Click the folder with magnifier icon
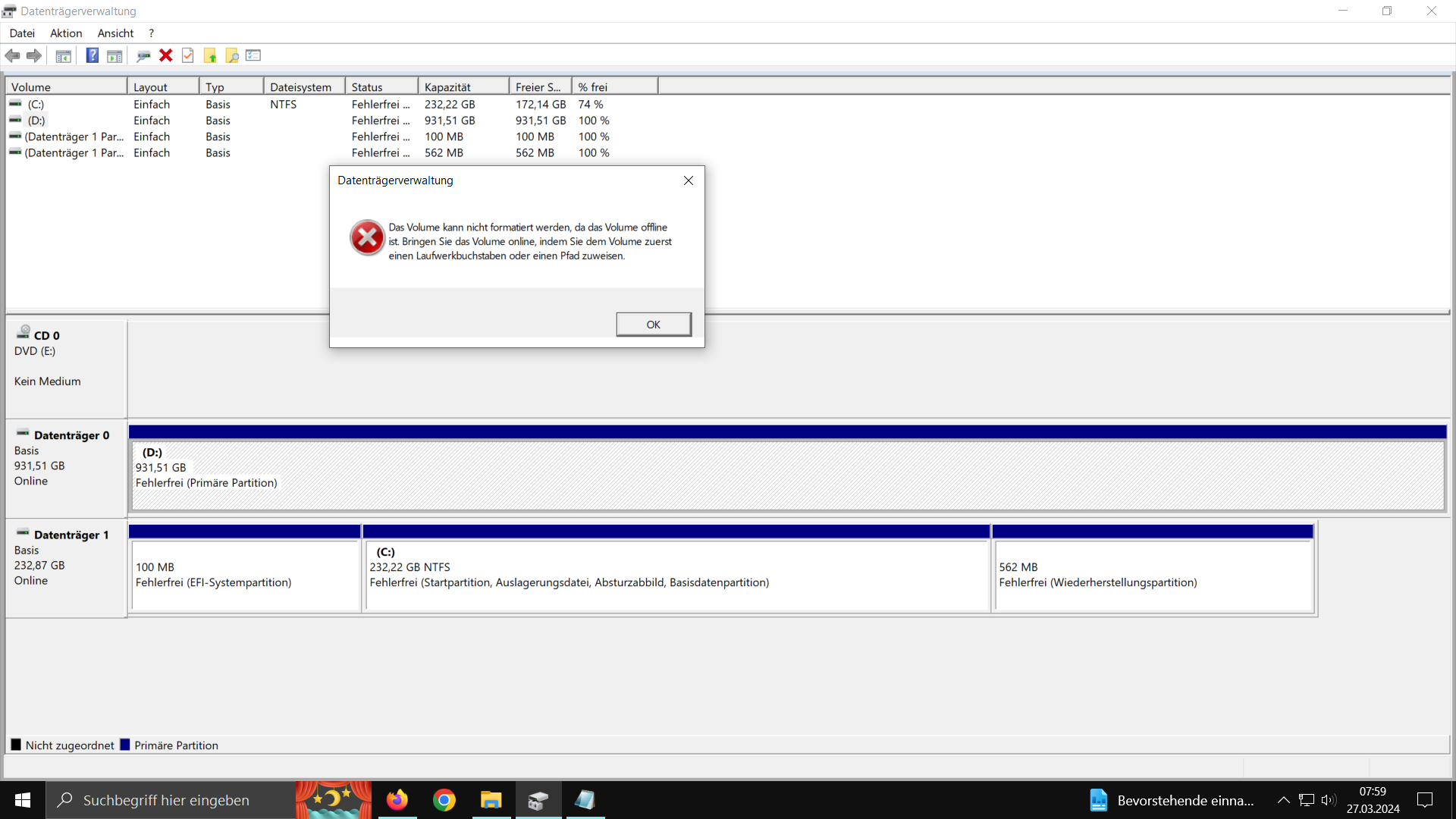 click(232, 55)
